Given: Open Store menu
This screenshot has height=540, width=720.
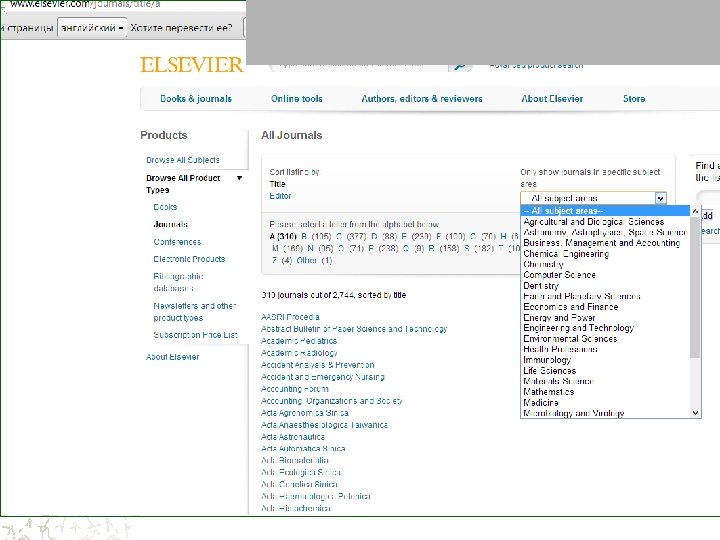Looking at the screenshot, I should (634, 99).
